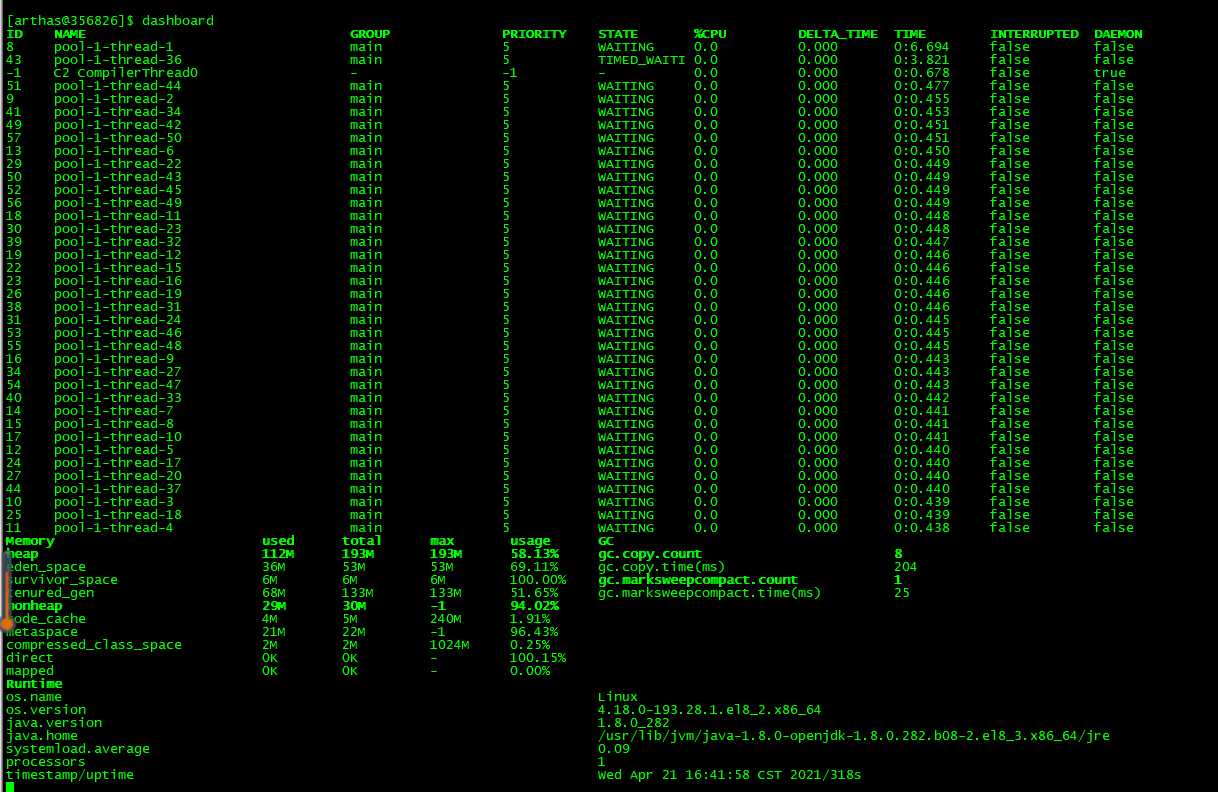Select the GROUP column header
The height and width of the screenshot is (792, 1218).
[x=370, y=34]
